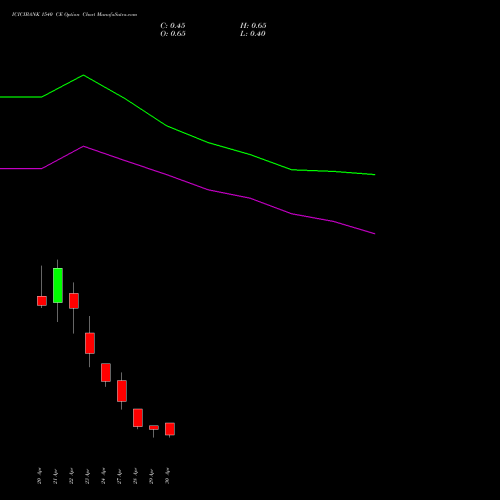Select the red 23 Apr candlestick

[x=90, y=343]
